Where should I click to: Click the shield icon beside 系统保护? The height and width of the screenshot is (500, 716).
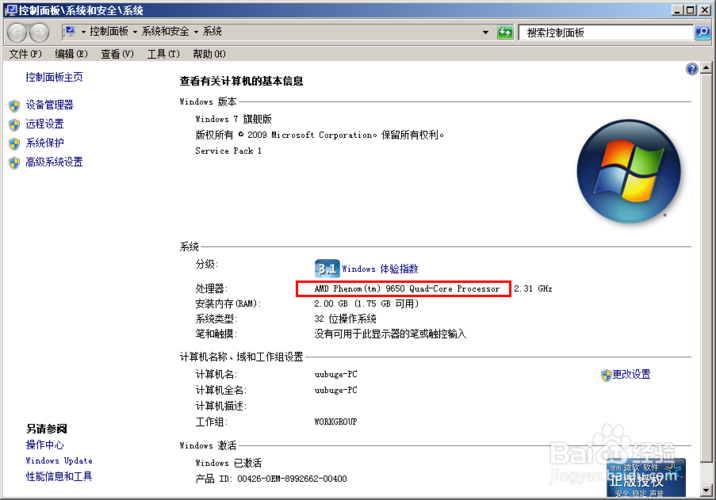click(x=15, y=144)
